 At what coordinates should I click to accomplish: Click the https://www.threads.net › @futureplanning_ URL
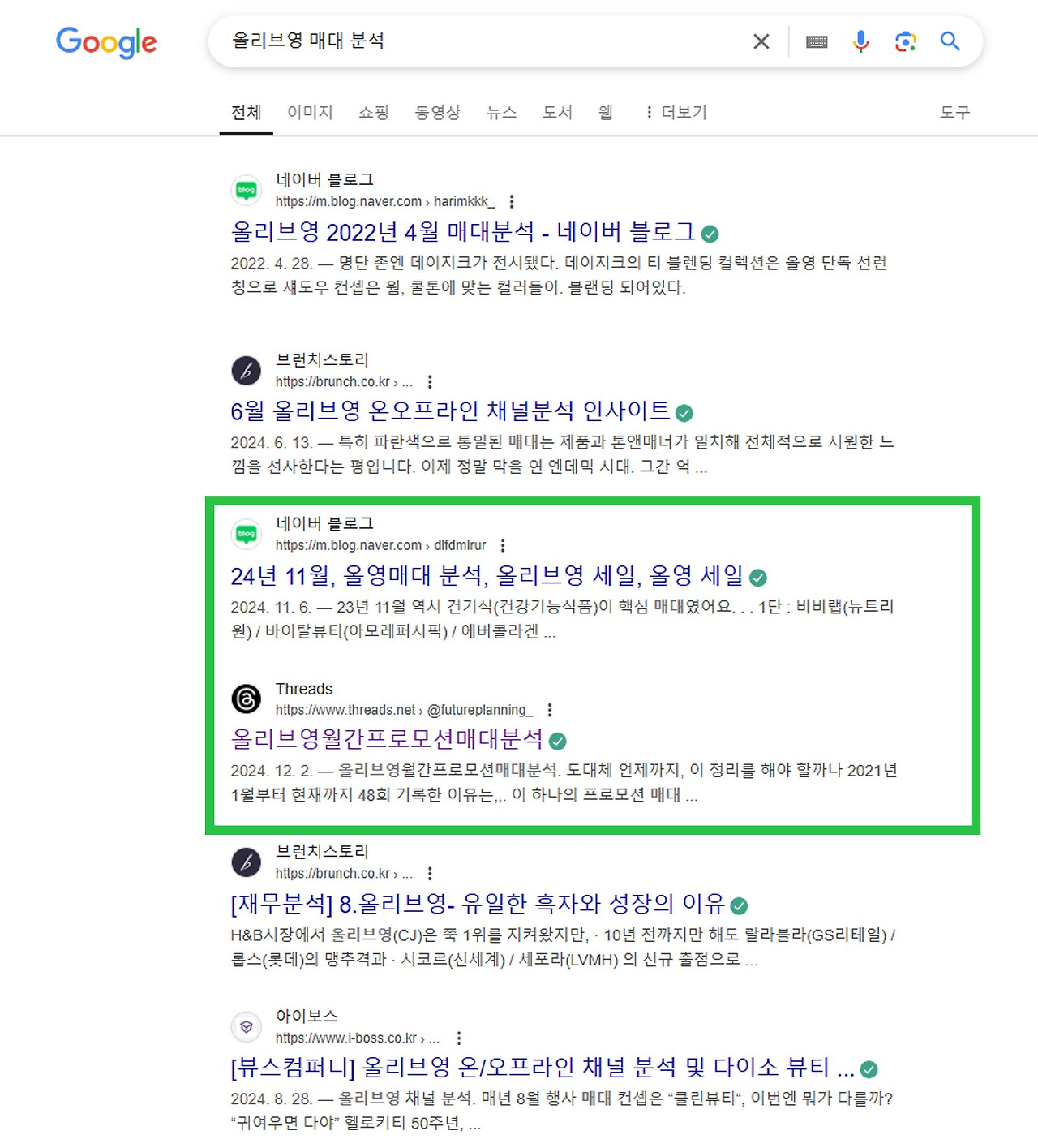pos(405,710)
